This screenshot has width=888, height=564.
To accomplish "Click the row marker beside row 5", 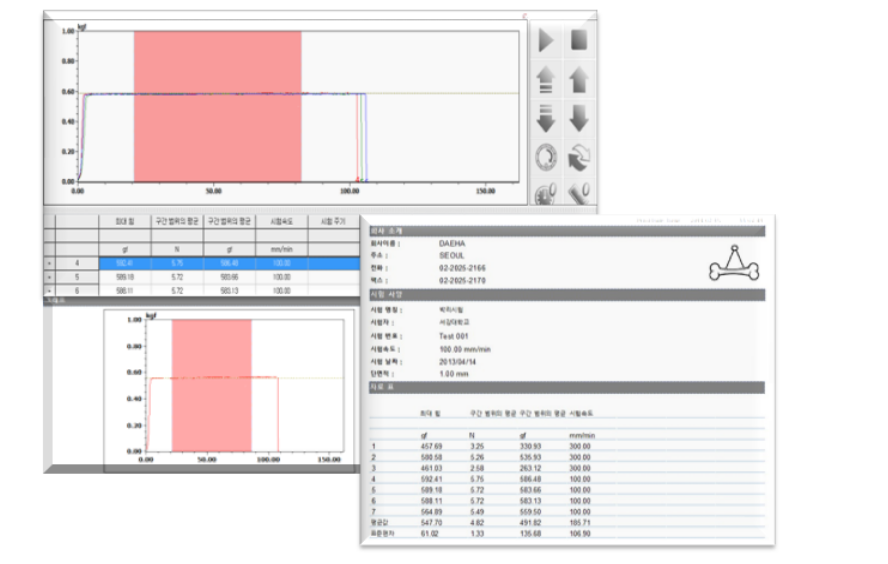I will (50, 277).
